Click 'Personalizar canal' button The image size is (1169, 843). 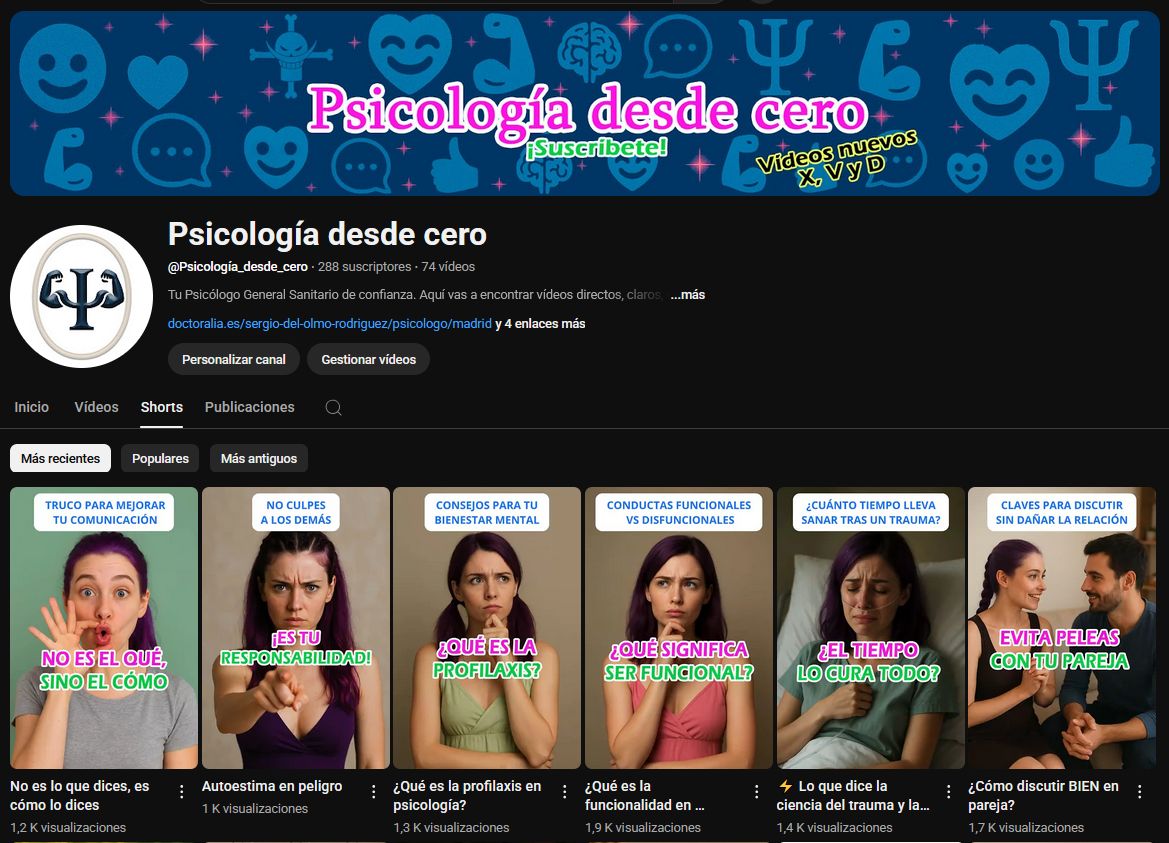pos(234,359)
